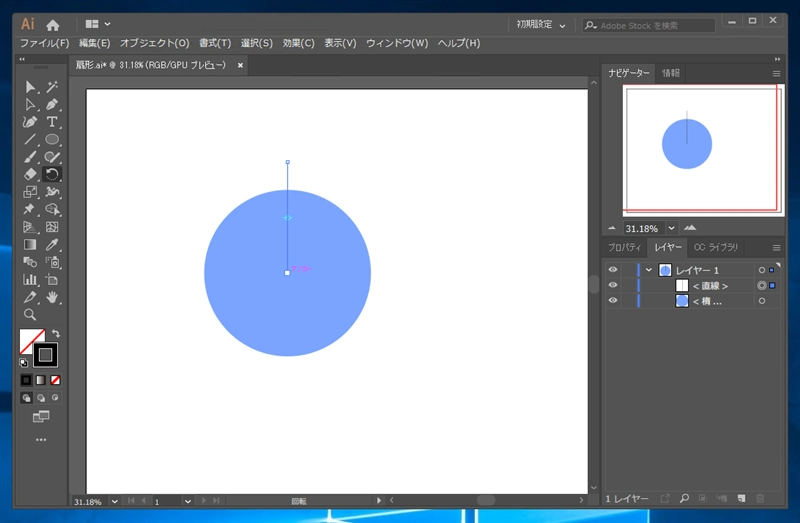
Task: Open the Layers panel hamburger menu
Action: click(777, 247)
